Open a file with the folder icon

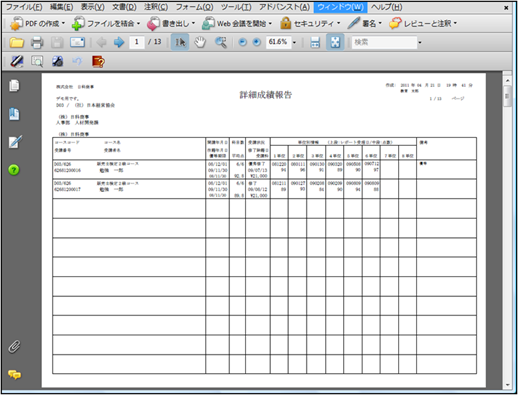[16, 42]
